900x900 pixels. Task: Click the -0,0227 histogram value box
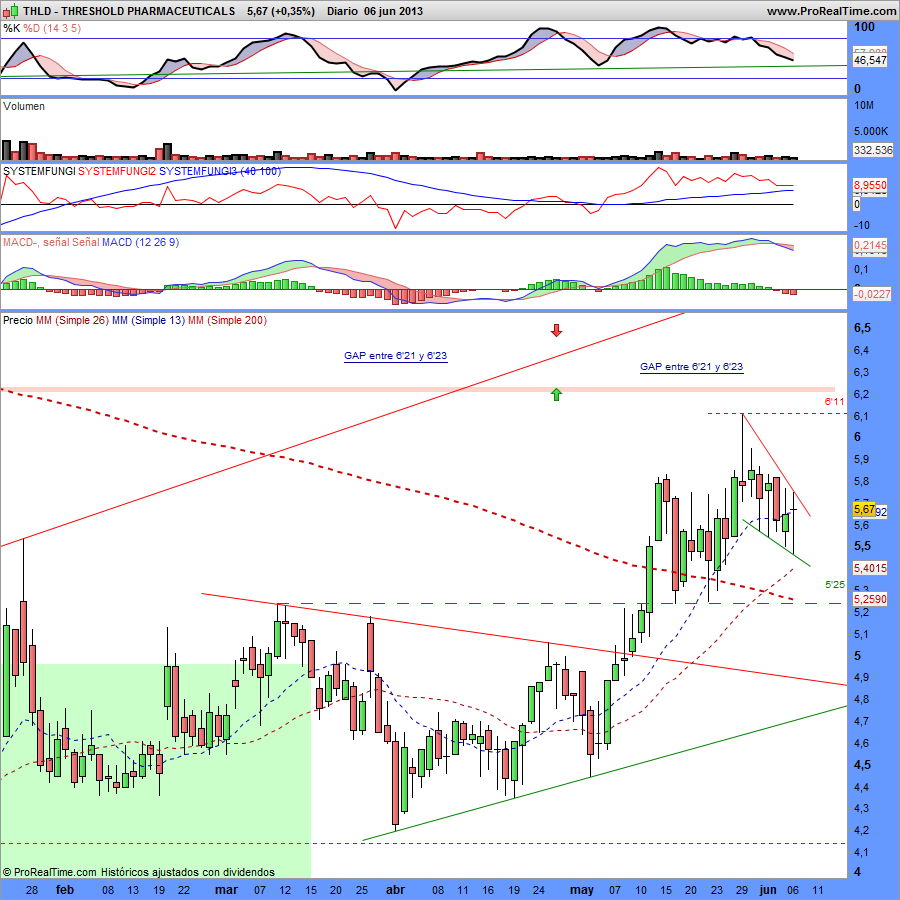[872, 294]
